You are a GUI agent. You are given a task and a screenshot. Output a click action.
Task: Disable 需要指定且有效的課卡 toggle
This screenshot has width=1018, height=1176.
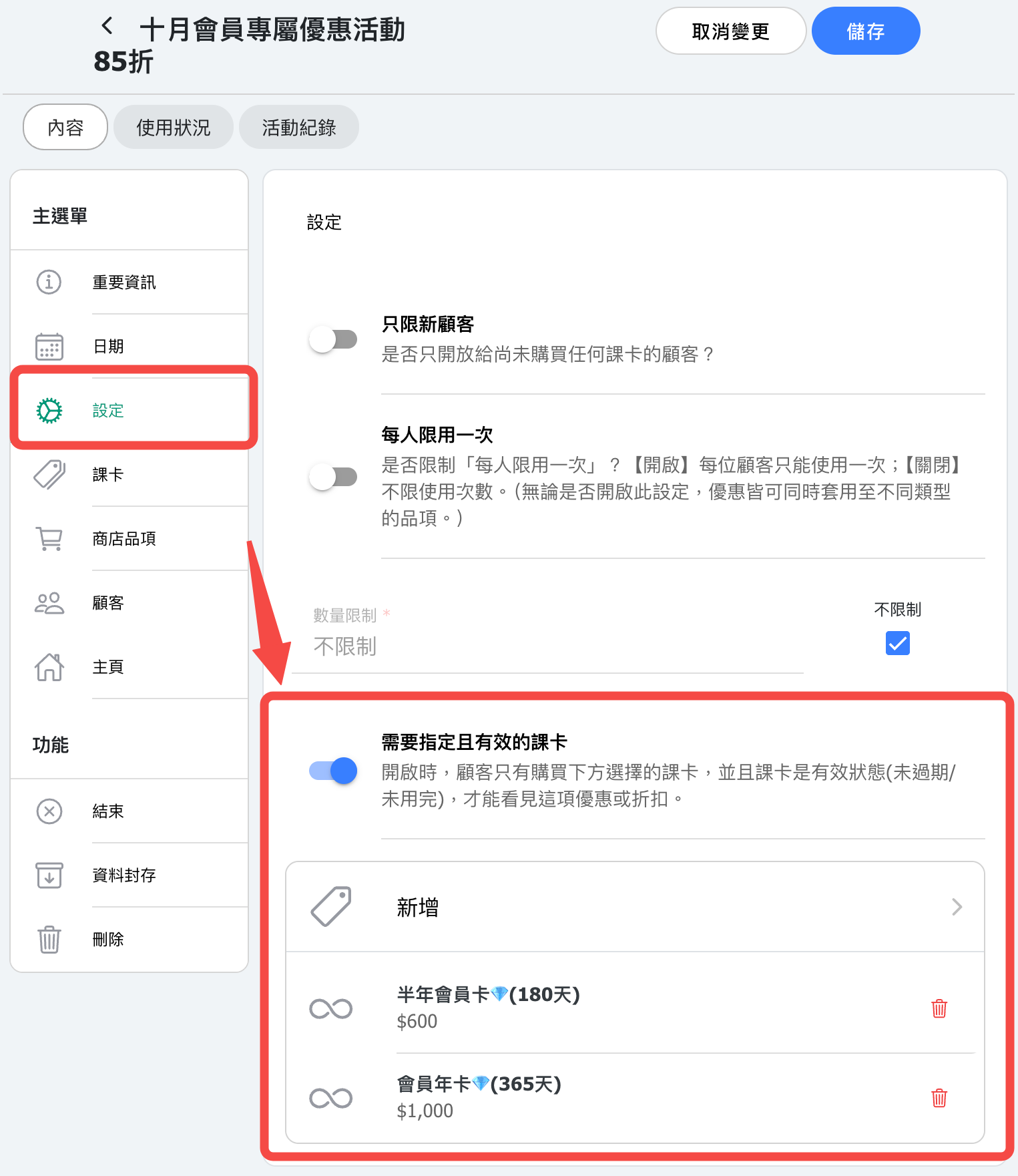[x=333, y=771]
